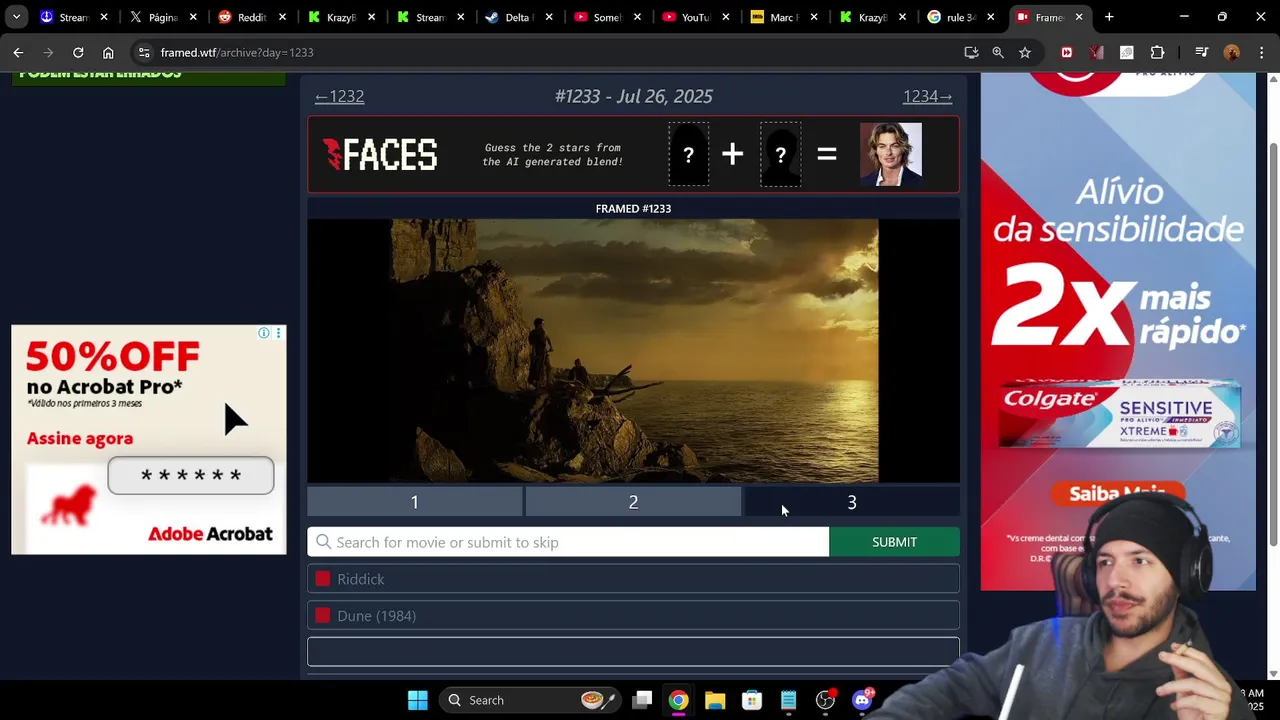Go back using the browser back arrow

[x=18, y=52]
